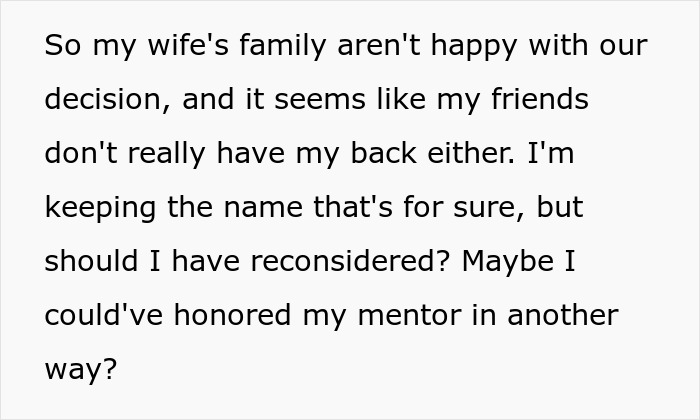Click the final word "way?"

point(81,370)
